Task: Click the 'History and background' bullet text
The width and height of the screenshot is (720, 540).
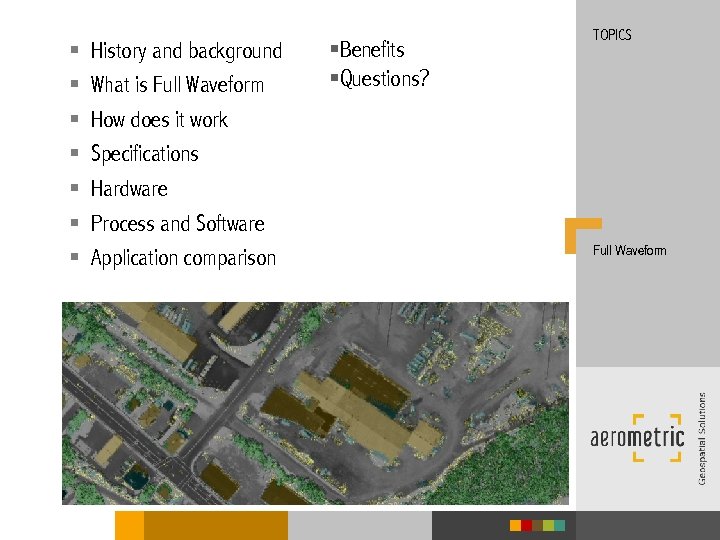Action: [186, 51]
